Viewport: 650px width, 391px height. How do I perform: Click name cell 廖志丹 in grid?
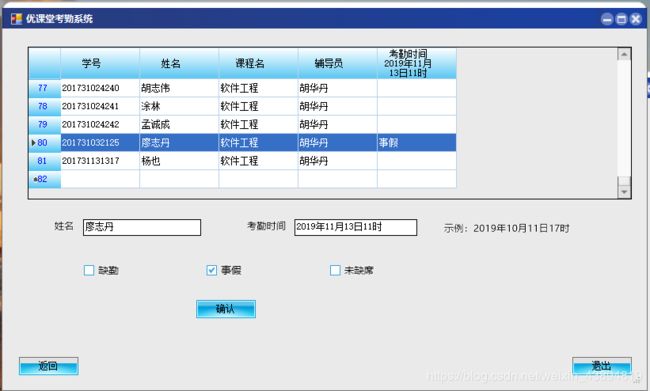click(179, 143)
